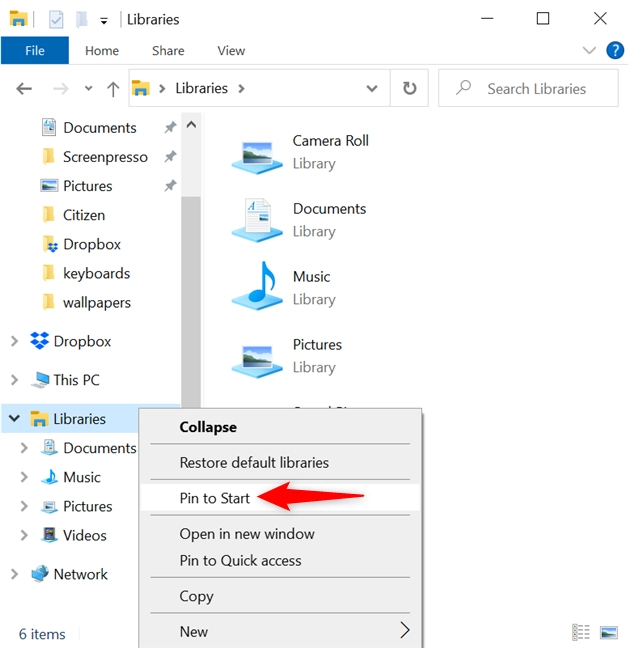Click the navigation pane scroll up arrow
Image resolution: width=629 pixels, height=648 pixels.
point(191,125)
